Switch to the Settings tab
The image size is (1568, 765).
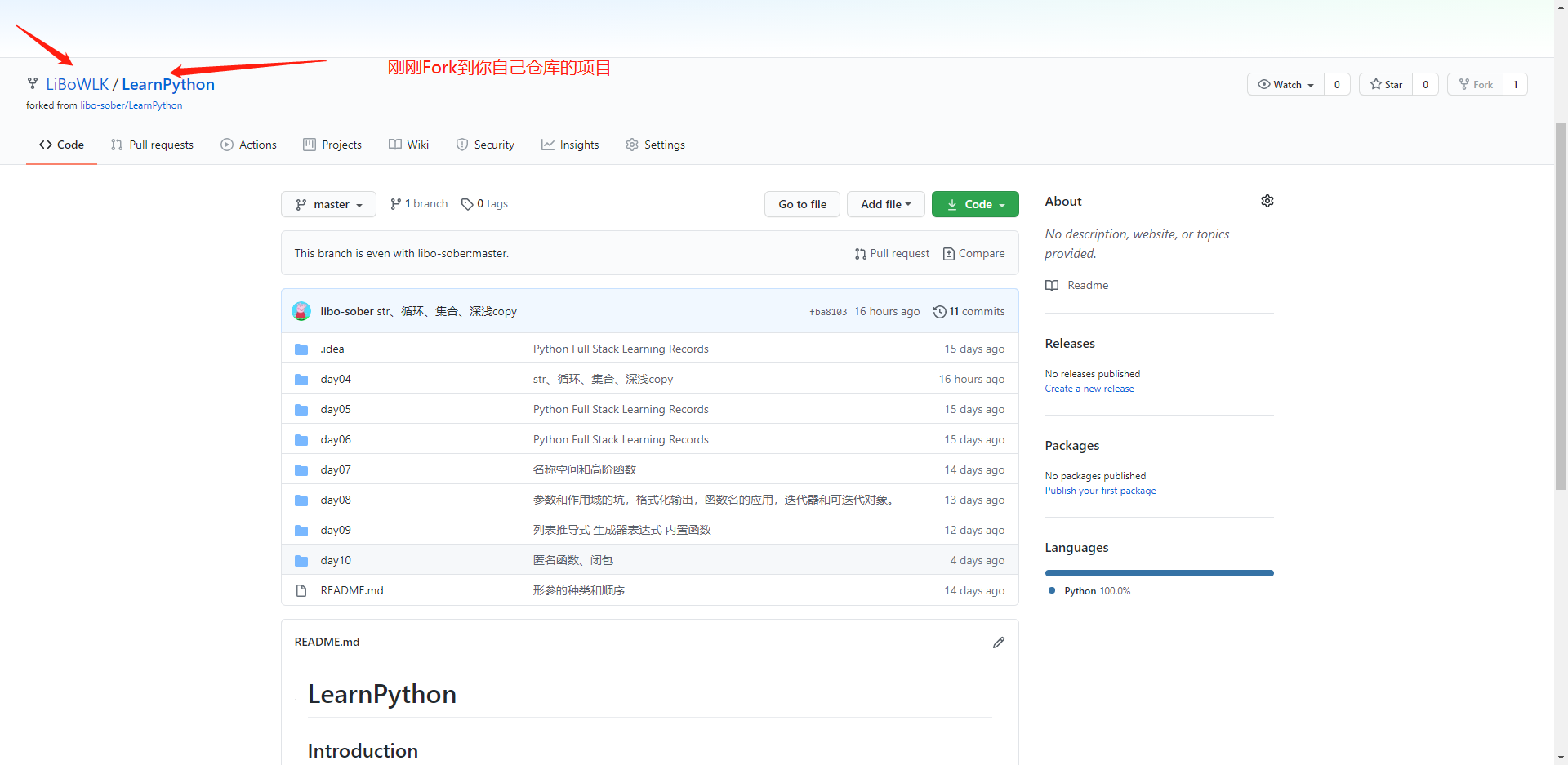655,145
